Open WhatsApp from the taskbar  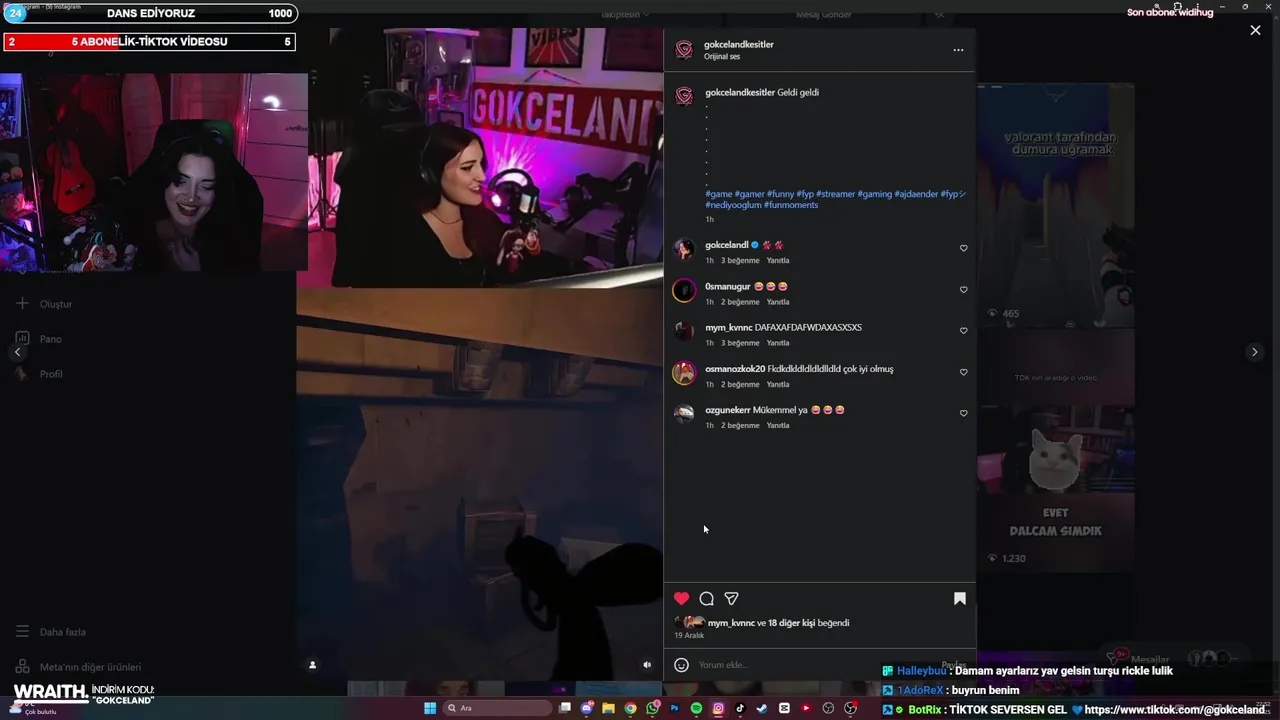(x=652, y=708)
